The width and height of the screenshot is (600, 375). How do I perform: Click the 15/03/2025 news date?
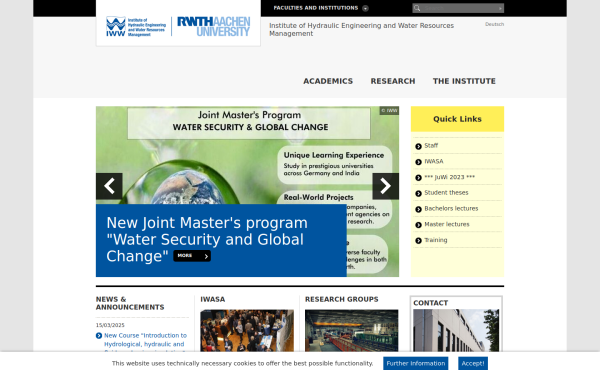tap(110, 325)
